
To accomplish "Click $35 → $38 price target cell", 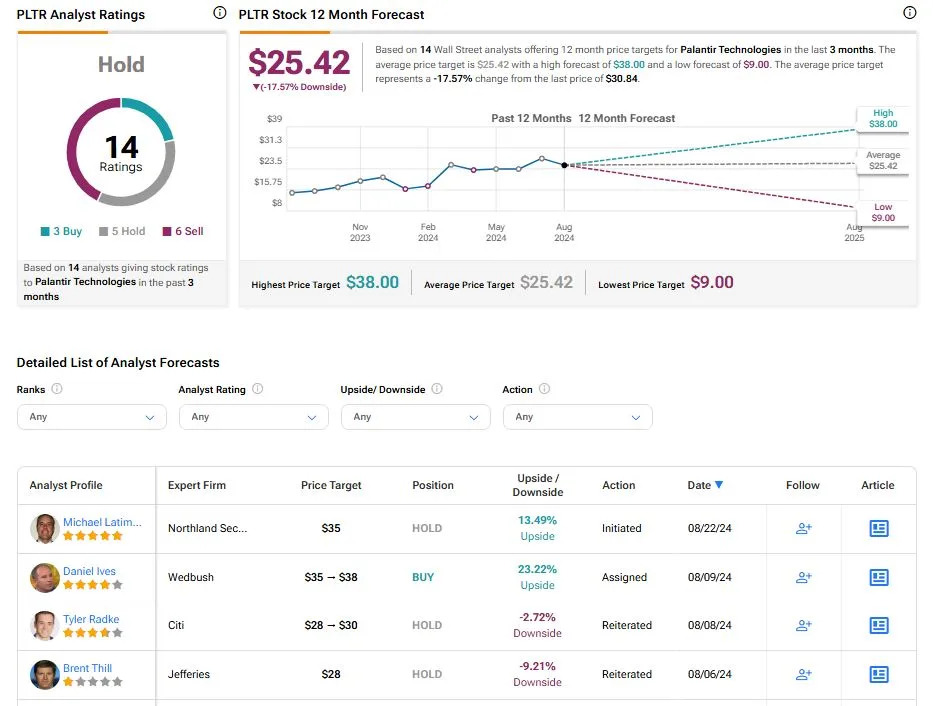I will (331, 577).
